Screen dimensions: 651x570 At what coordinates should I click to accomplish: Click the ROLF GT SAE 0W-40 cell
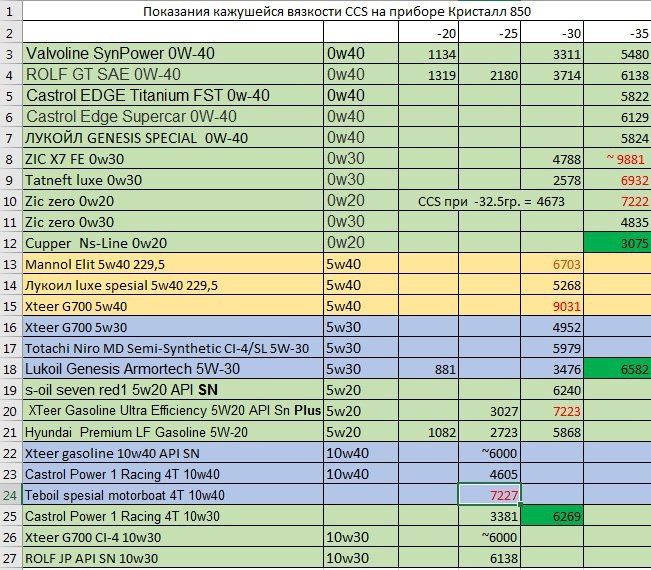click(x=173, y=74)
